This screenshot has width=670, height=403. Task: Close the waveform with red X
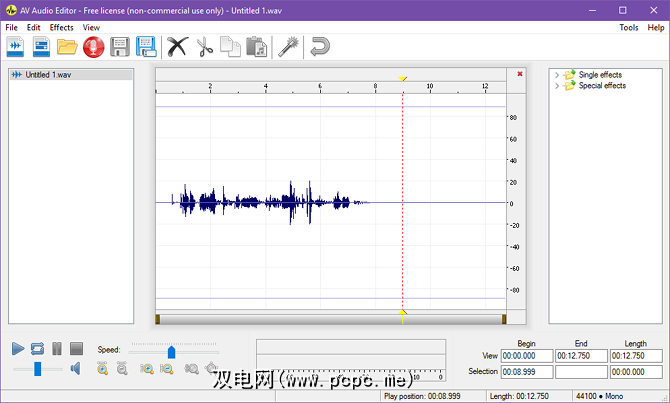click(519, 74)
